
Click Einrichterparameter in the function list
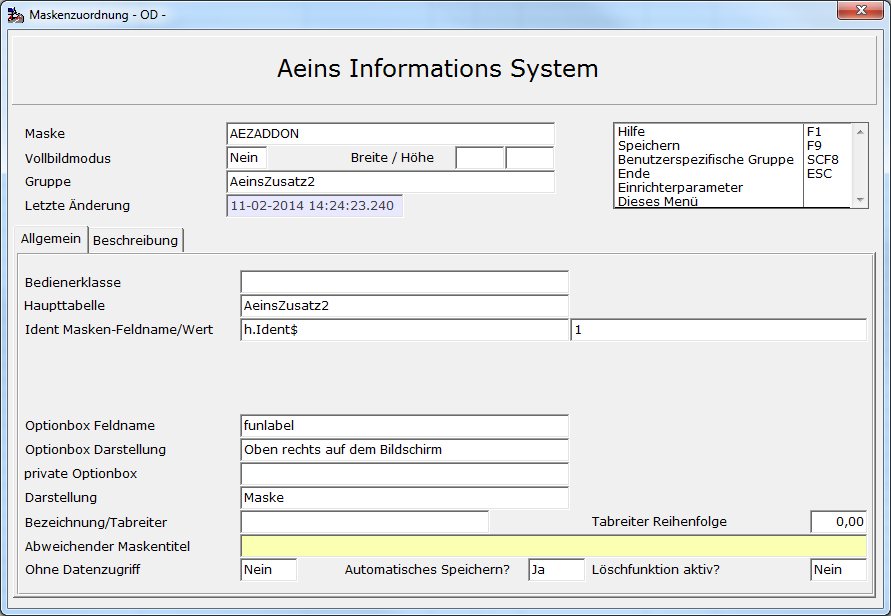(680, 188)
